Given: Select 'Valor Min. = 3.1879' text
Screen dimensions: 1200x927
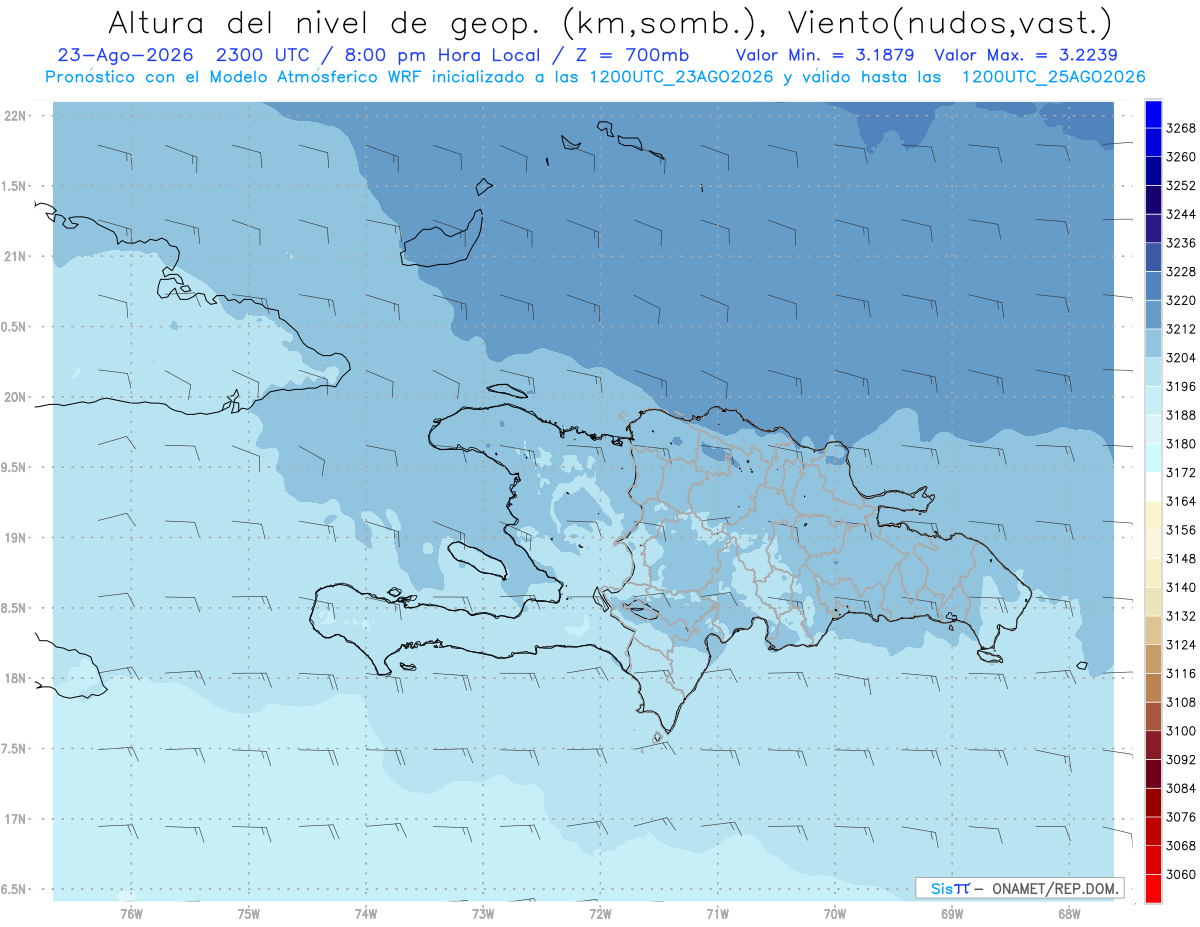Looking at the screenshot, I should point(827,55).
